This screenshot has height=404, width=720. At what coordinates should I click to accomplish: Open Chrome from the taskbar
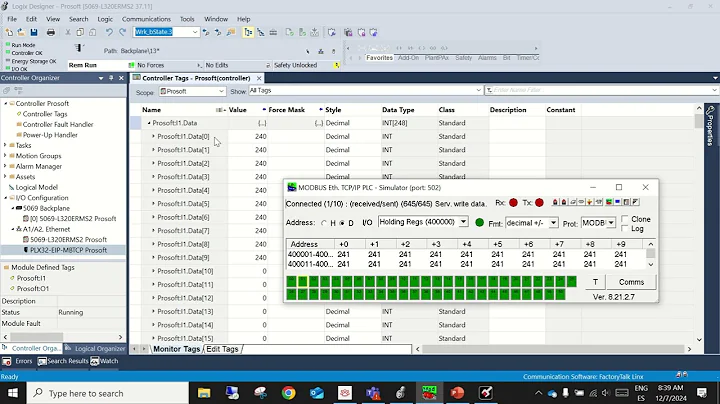[288, 393]
